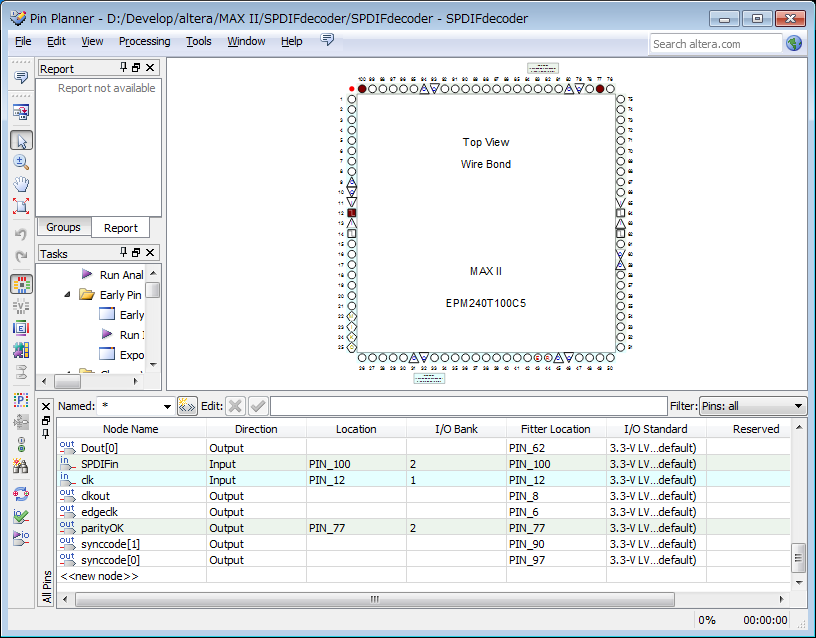Open the Help menu
Viewport: 816px width, 638px height.
pyautogui.click(x=291, y=41)
